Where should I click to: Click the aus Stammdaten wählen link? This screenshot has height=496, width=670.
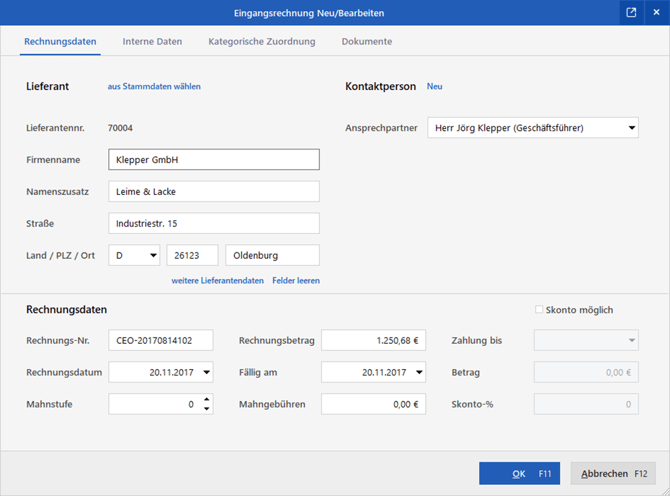(154, 87)
